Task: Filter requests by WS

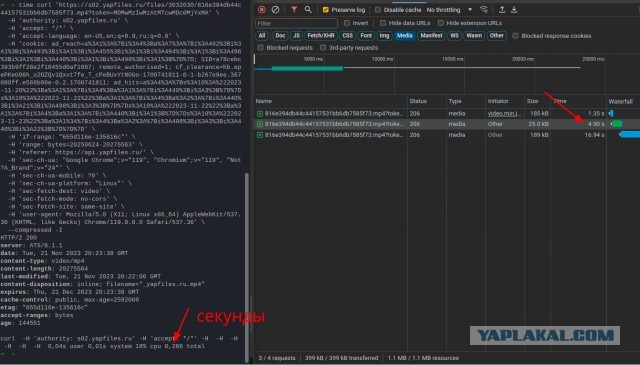Action: (454, 36)
